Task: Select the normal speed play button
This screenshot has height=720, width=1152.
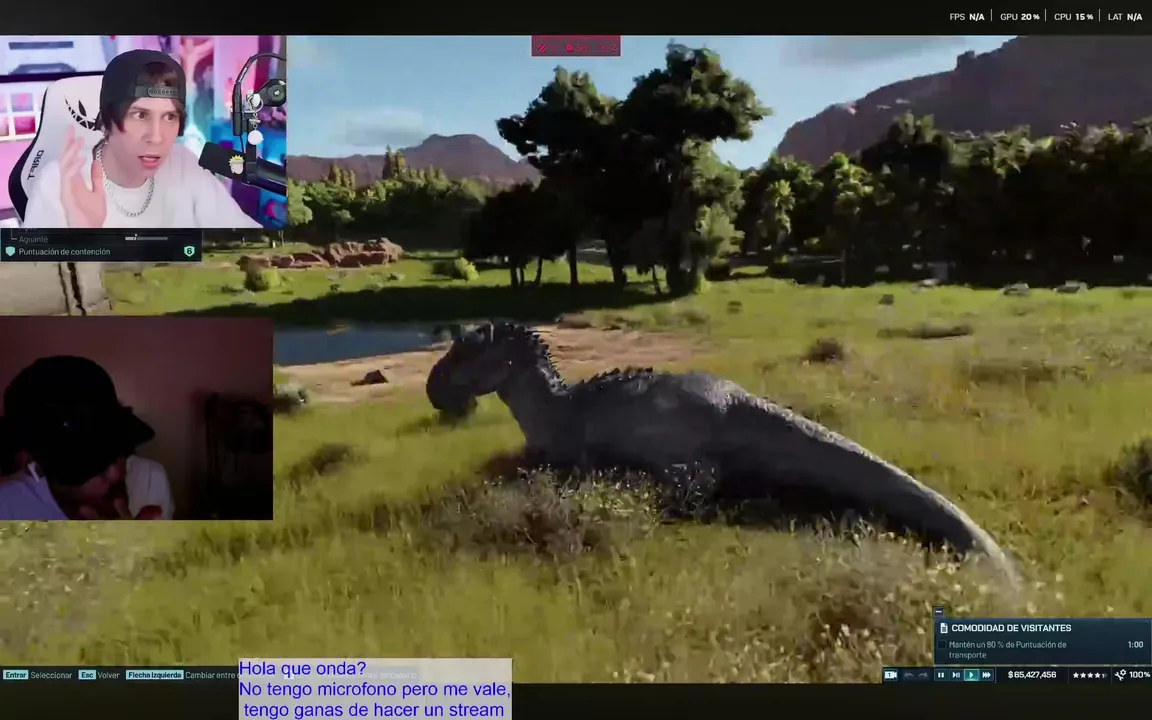Action: pyautogui.click(x=971, y=674)
